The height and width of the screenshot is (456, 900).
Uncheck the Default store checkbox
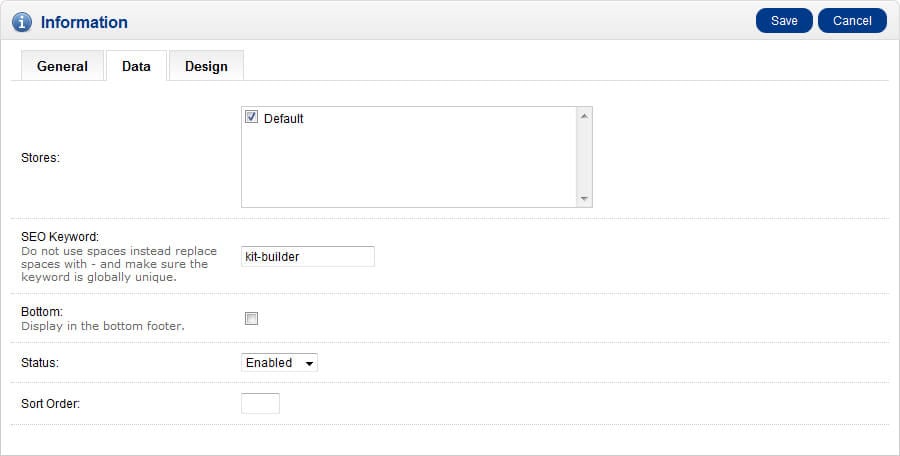[x=251, y=117]
